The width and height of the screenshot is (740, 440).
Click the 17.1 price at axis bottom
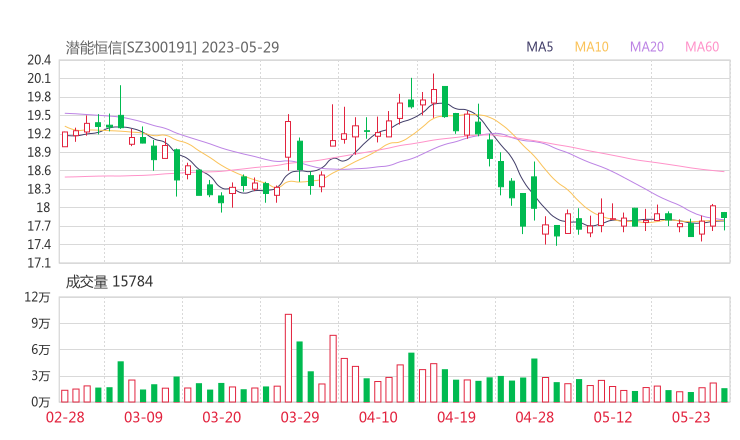coord(39,263)
